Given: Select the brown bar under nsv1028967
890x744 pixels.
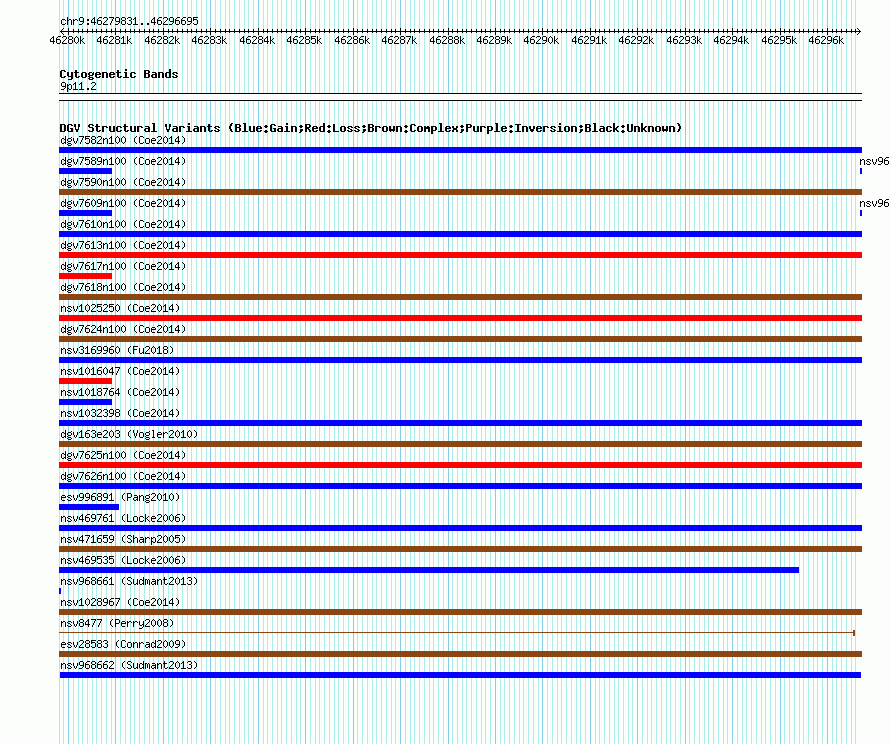Looking at the screenshot, I should (460, 612).
